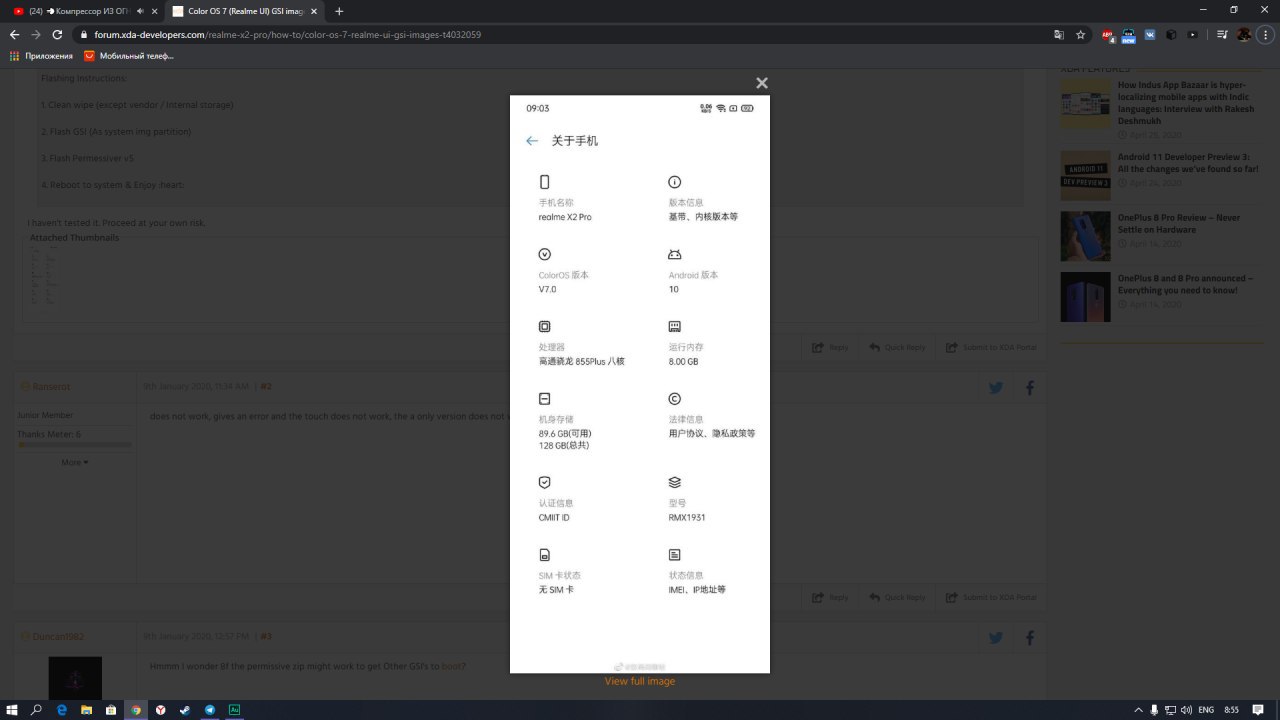Viewport: 1280px width, 720px height.
Task: Share post #3 on Twitter
Action: pyautogui.click(x=996, y=638)
